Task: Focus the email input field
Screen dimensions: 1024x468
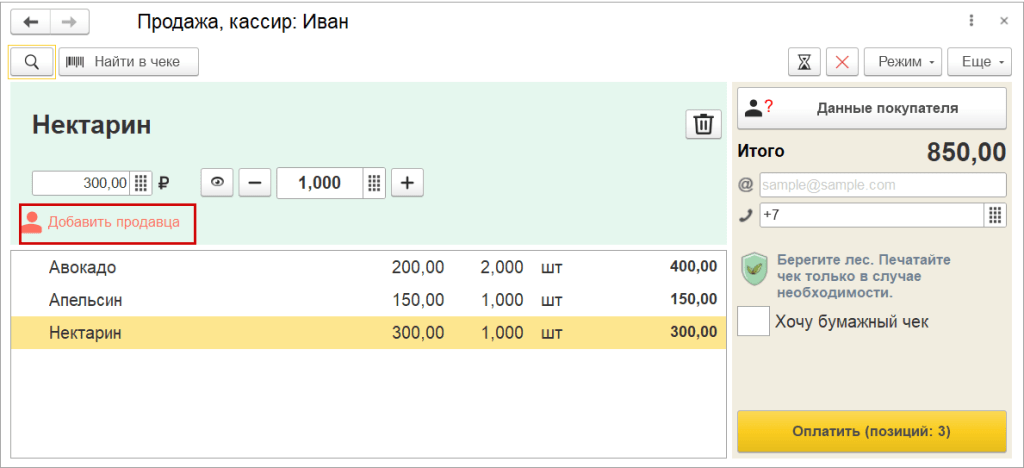Action: pyautogui.click(x=882, y=185)
